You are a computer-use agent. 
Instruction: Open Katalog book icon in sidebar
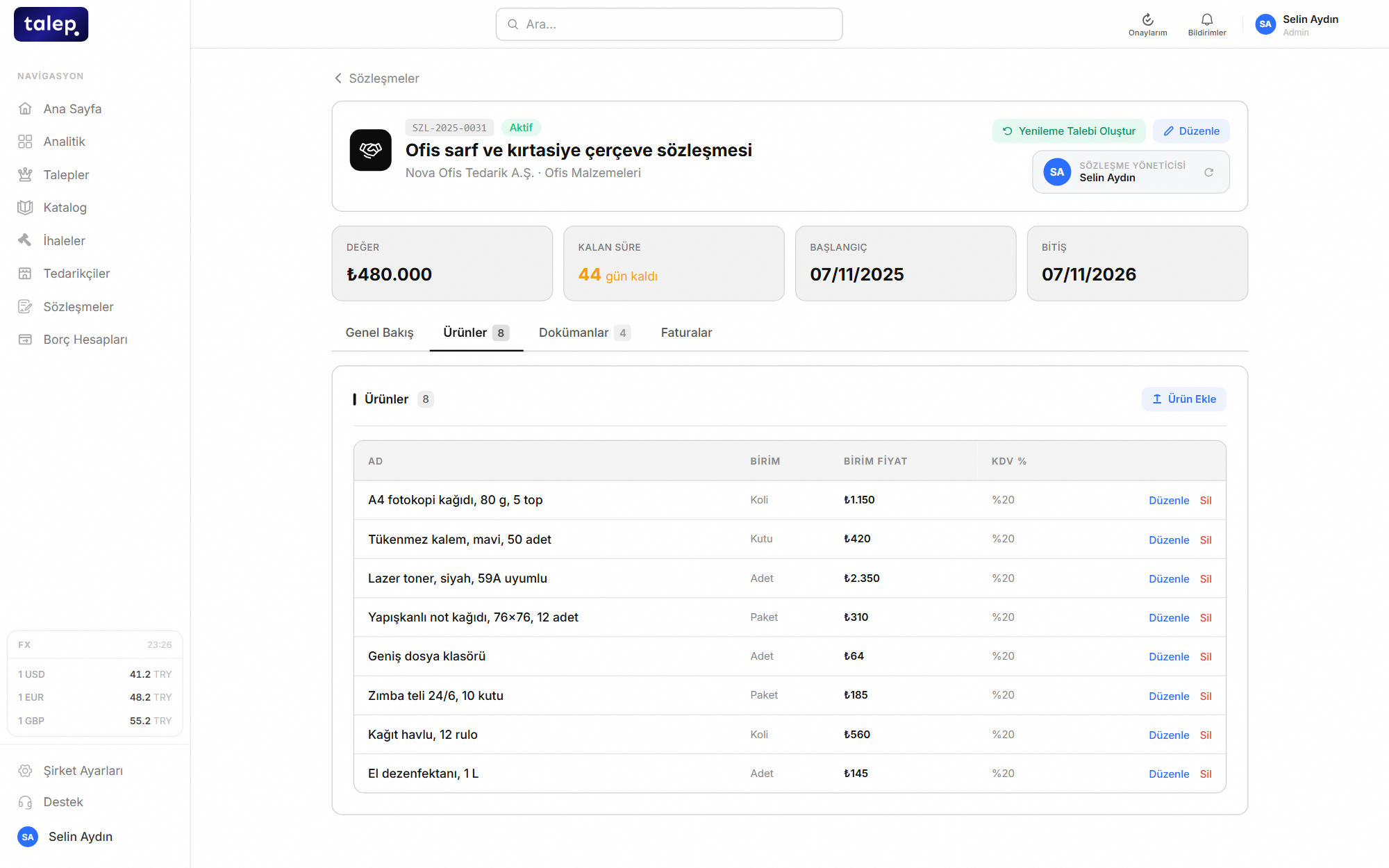25,207
